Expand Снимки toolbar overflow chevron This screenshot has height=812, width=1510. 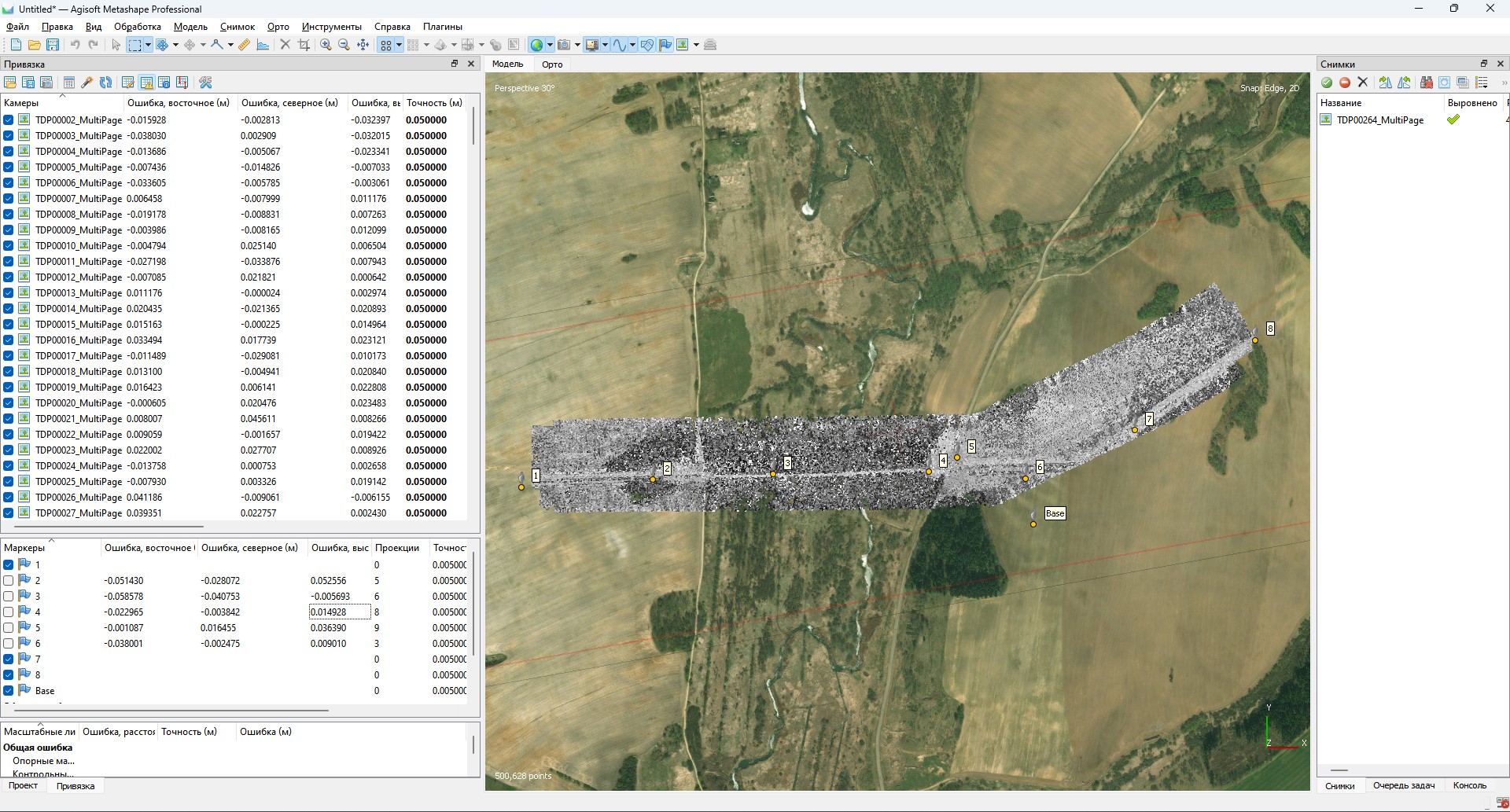tap(1504, 83)
